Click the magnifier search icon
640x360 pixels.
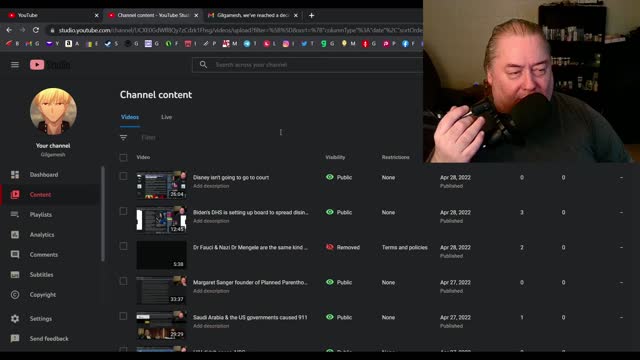click(x=203, y=64)
